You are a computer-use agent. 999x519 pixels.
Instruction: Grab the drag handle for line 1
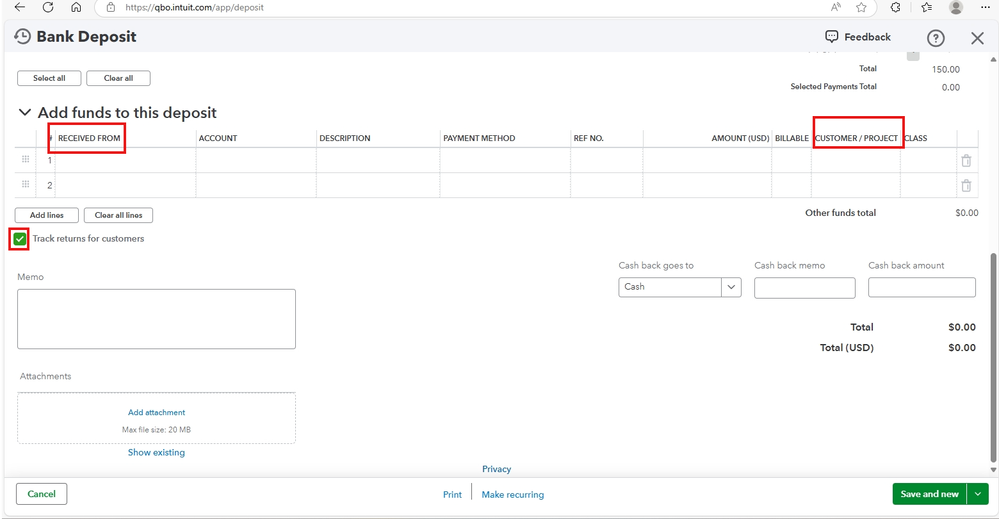[x=26, y=160]
